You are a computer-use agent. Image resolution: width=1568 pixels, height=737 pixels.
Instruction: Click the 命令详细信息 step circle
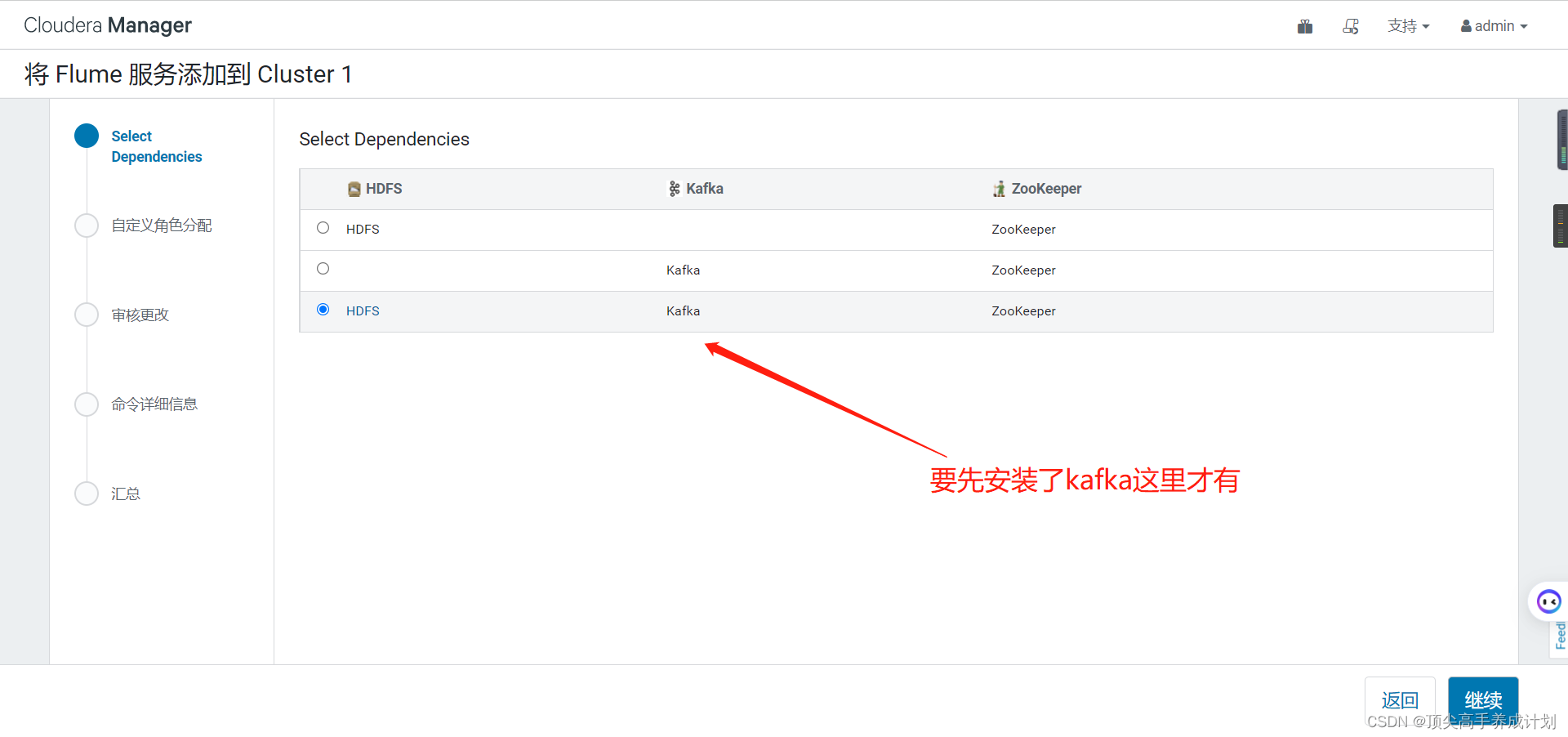pyautogui.click(x=87, y=404)
